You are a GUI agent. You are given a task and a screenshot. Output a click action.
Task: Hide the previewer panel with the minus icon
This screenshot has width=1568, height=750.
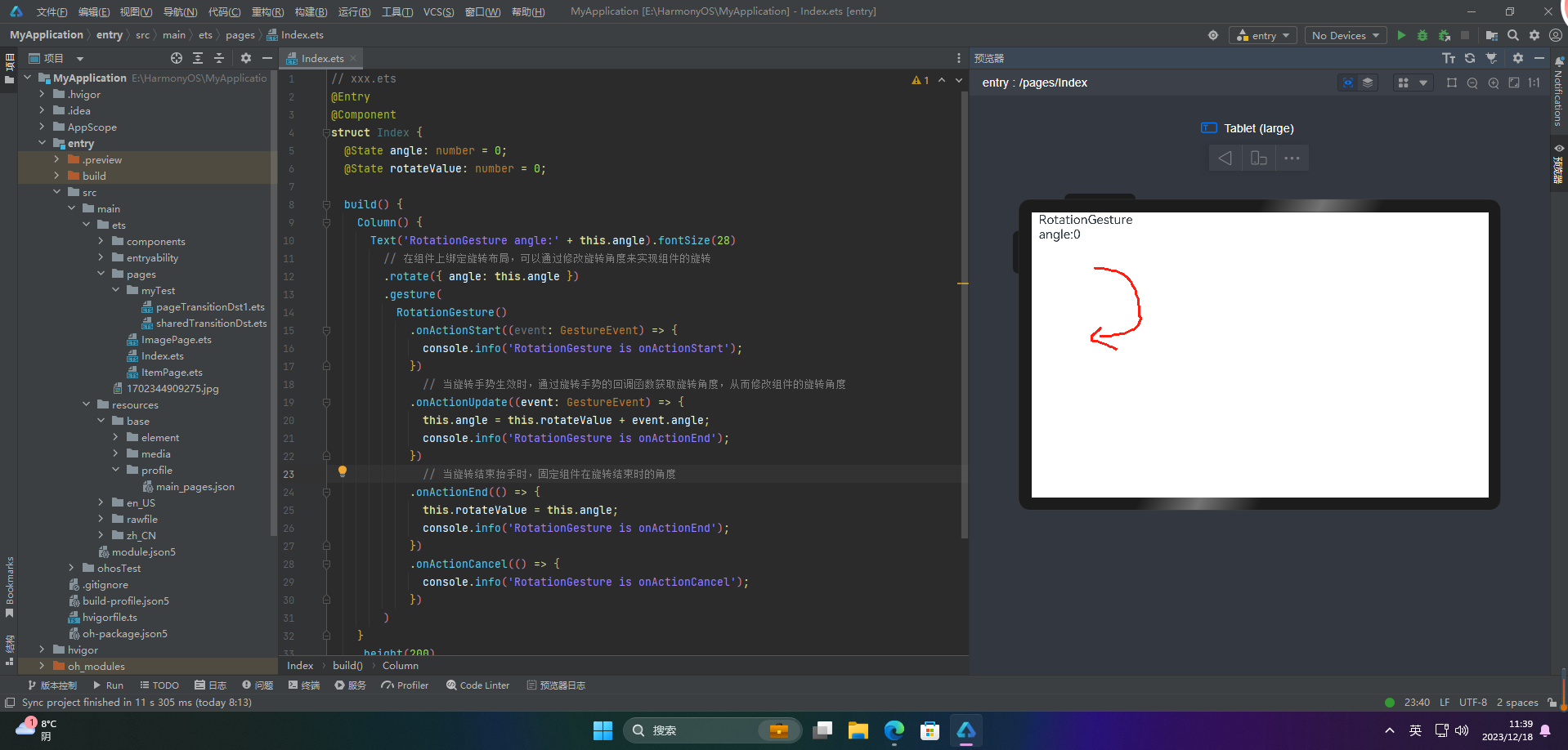[1539, 58]
